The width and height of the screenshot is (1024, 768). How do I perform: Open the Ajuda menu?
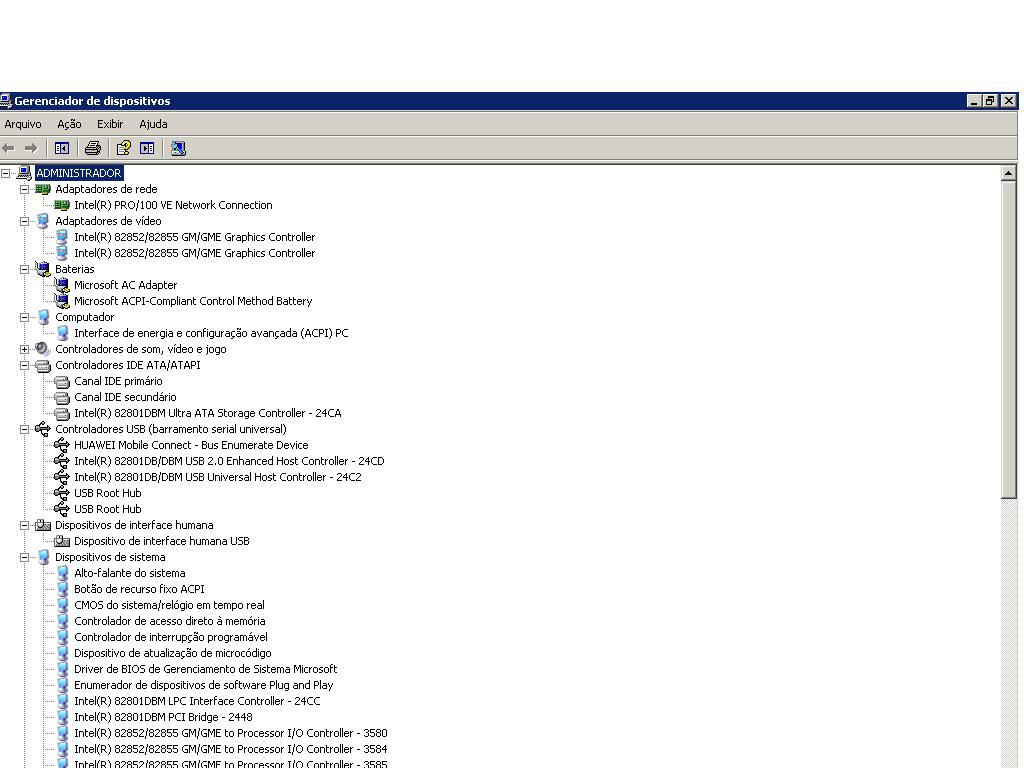tap(153, 124)
